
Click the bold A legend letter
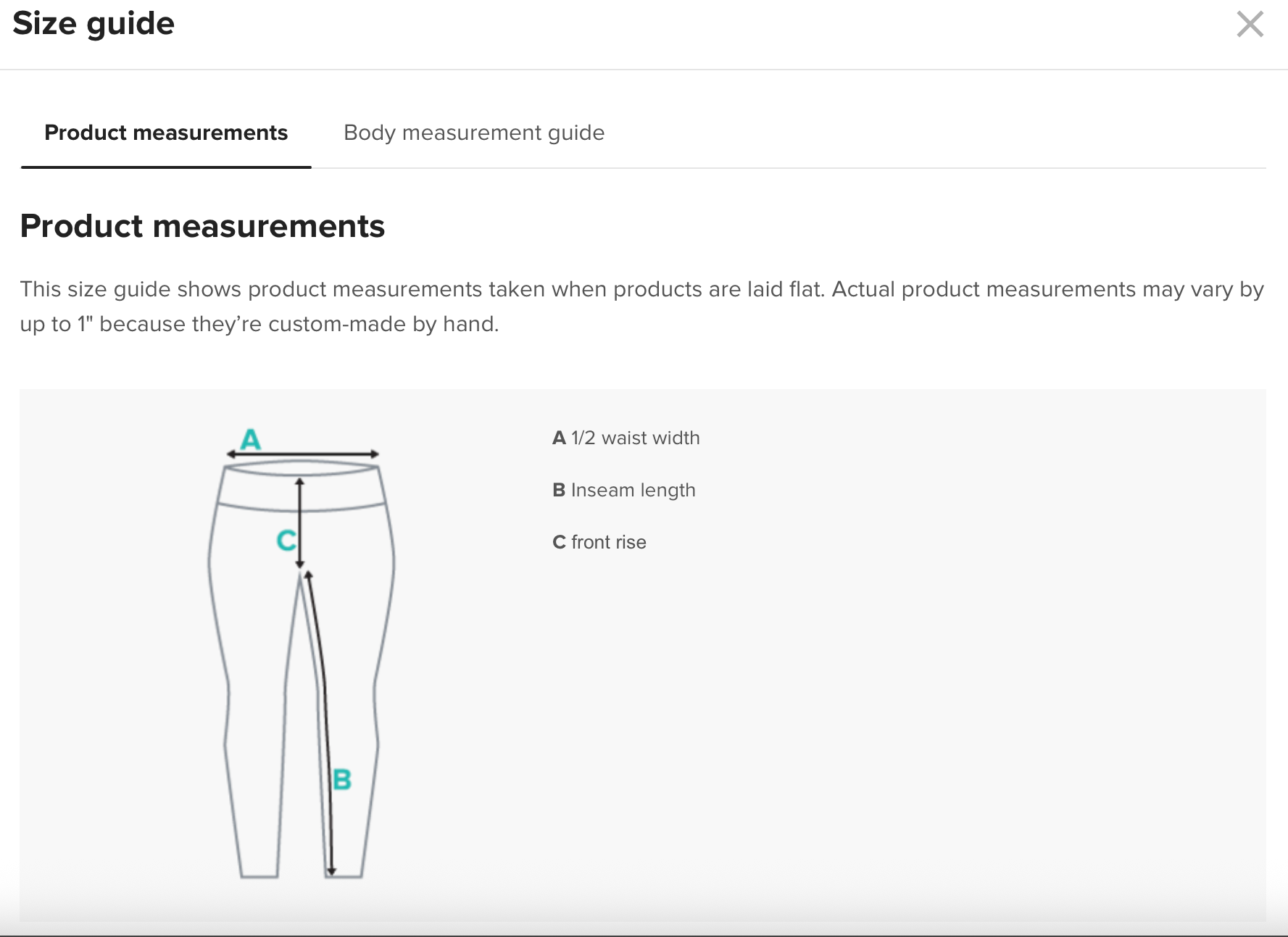(x=559, y=438)
